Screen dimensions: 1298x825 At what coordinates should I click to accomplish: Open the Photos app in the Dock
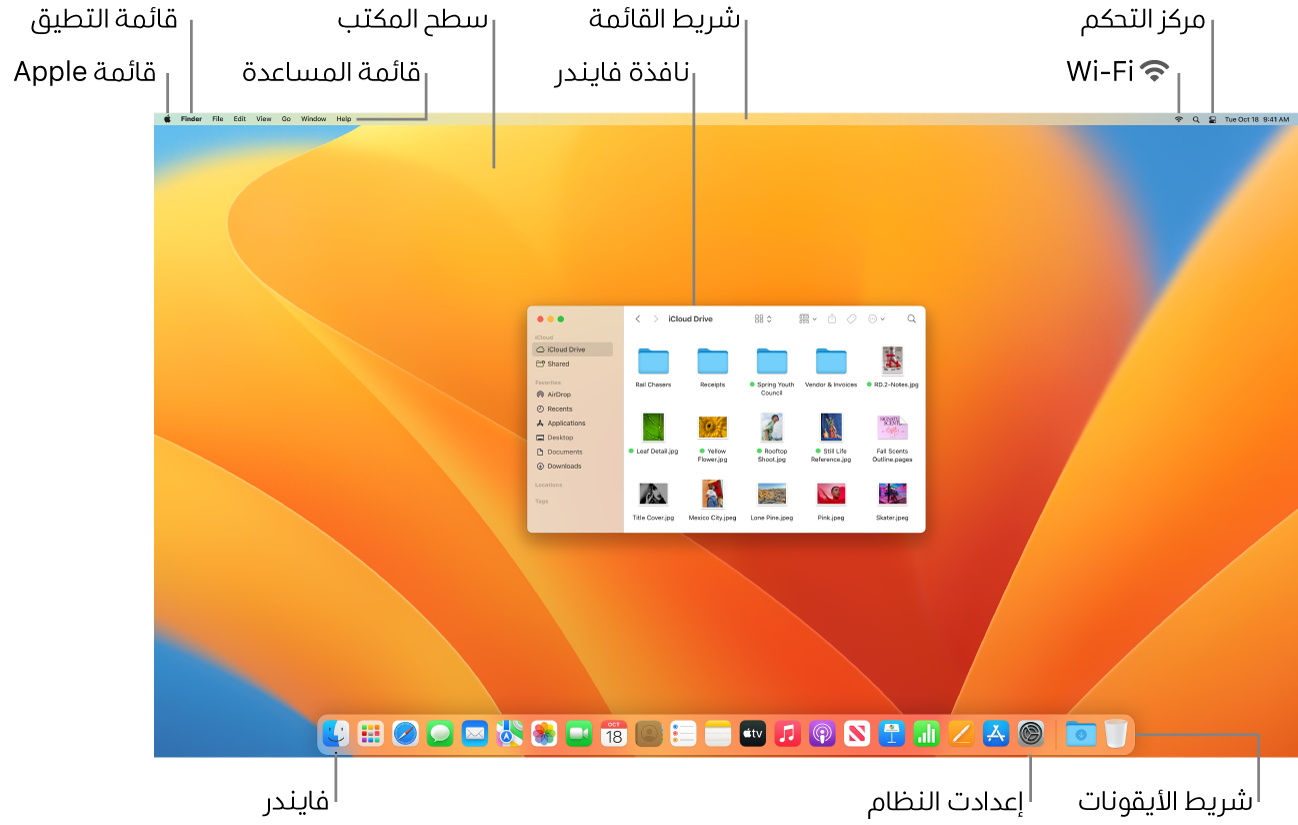point(543,734)
